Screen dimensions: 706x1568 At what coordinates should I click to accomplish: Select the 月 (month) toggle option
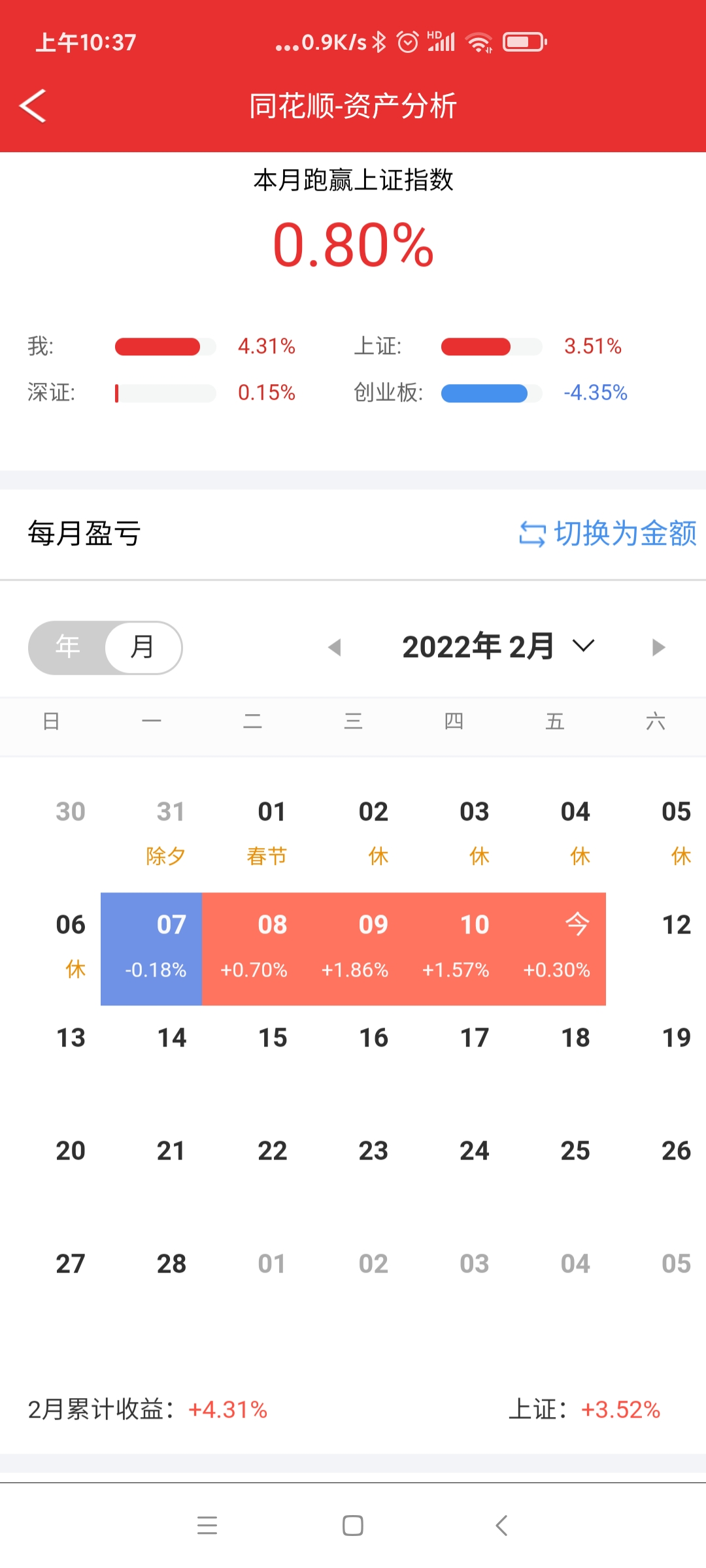pos(143,647)
